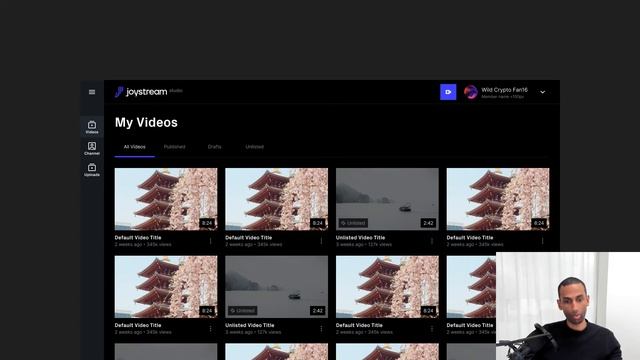This screenshot has width=640, height=360.
Task: Open the second-row Unlisted video thumbnail
Action: [x=276, y=287]
